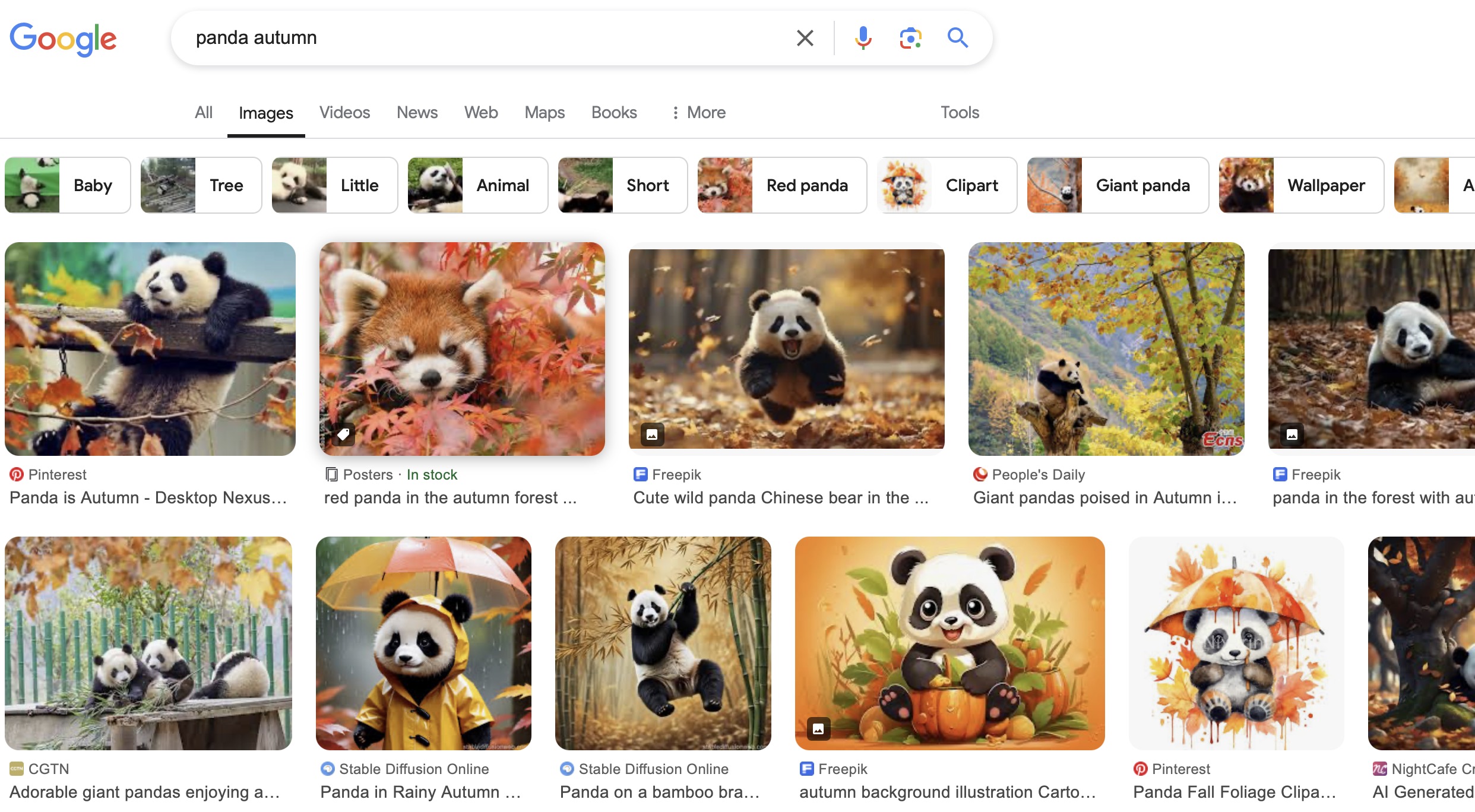
Task: Click the image badge on jumping panda photo
Action: 652,434
